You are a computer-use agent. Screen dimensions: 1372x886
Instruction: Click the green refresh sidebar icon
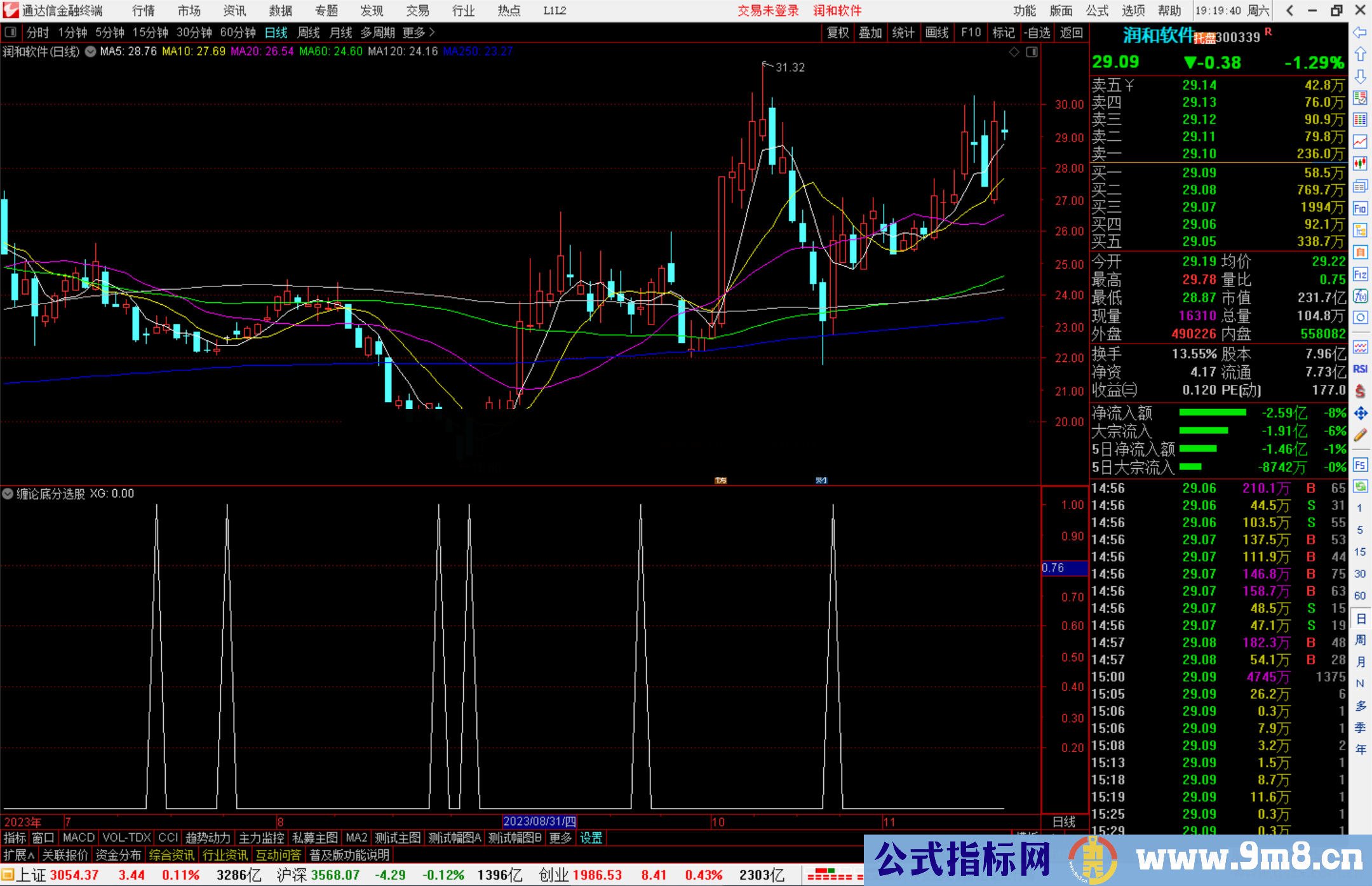(1360, 487)
